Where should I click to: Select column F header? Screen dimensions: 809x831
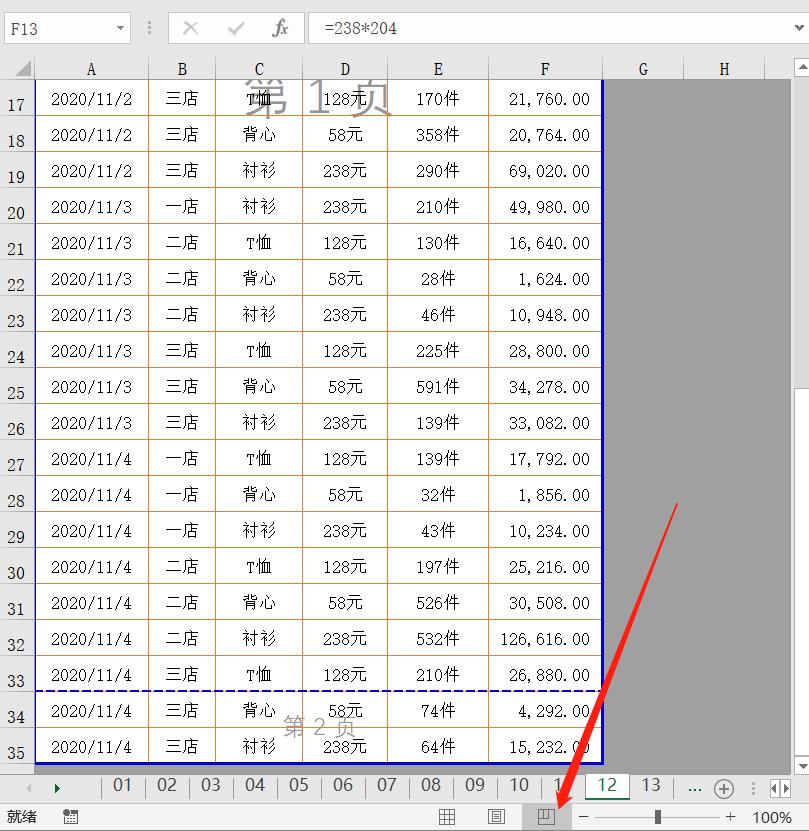[x=545, y=69]
